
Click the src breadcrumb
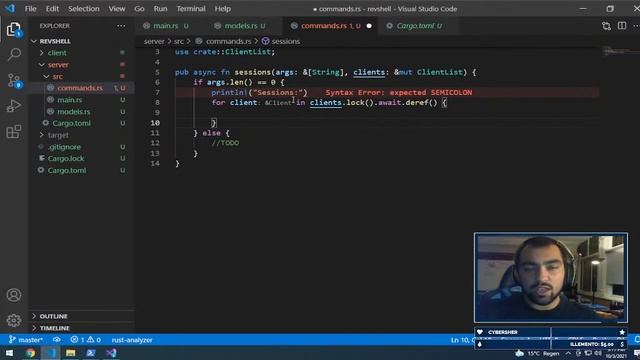tap(179, 41)
